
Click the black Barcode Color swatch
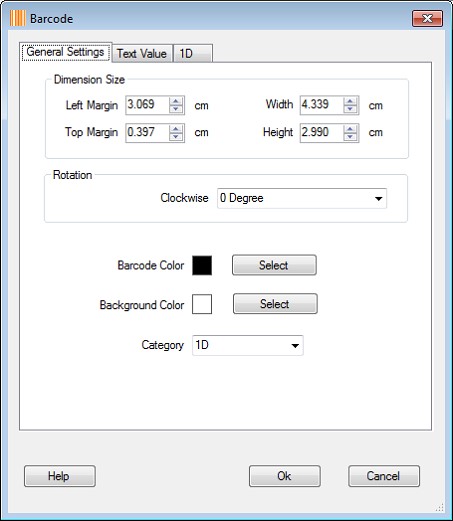coord(202,265)
